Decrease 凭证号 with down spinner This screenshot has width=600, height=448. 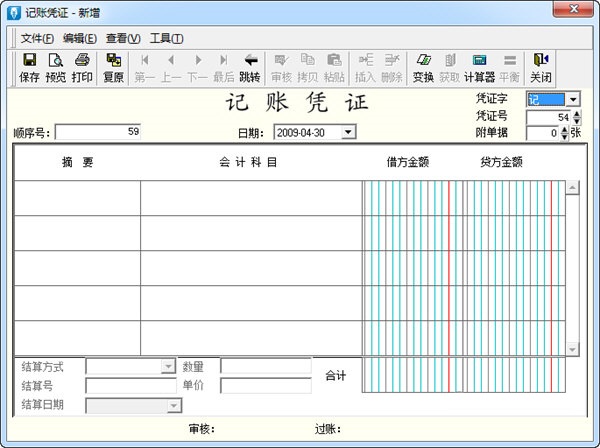[x=577, y=121]
